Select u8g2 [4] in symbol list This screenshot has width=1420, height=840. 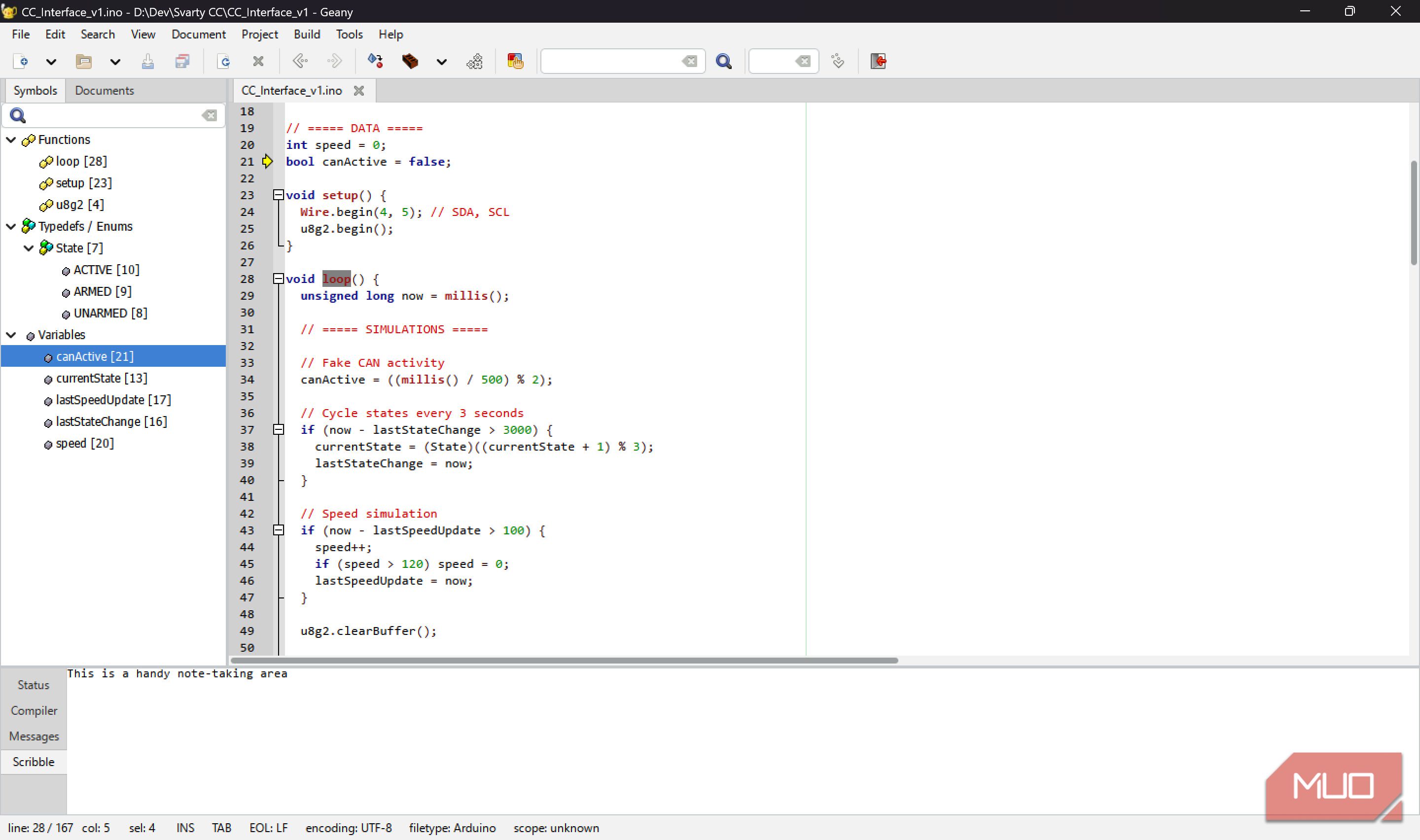[x=79, y=205]
